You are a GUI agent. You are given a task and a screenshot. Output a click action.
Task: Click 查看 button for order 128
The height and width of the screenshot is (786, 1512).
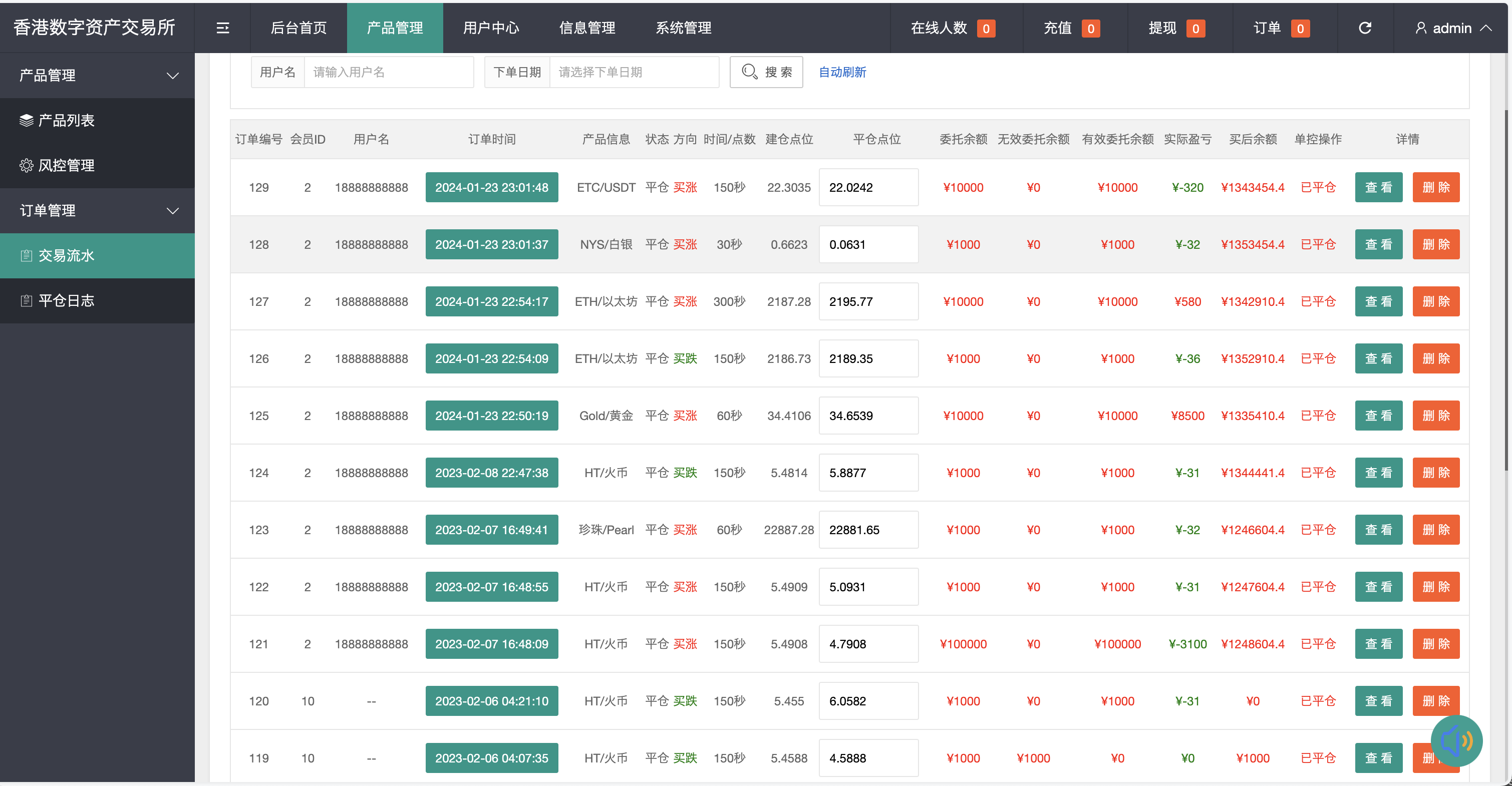(x=1378, y=244)
